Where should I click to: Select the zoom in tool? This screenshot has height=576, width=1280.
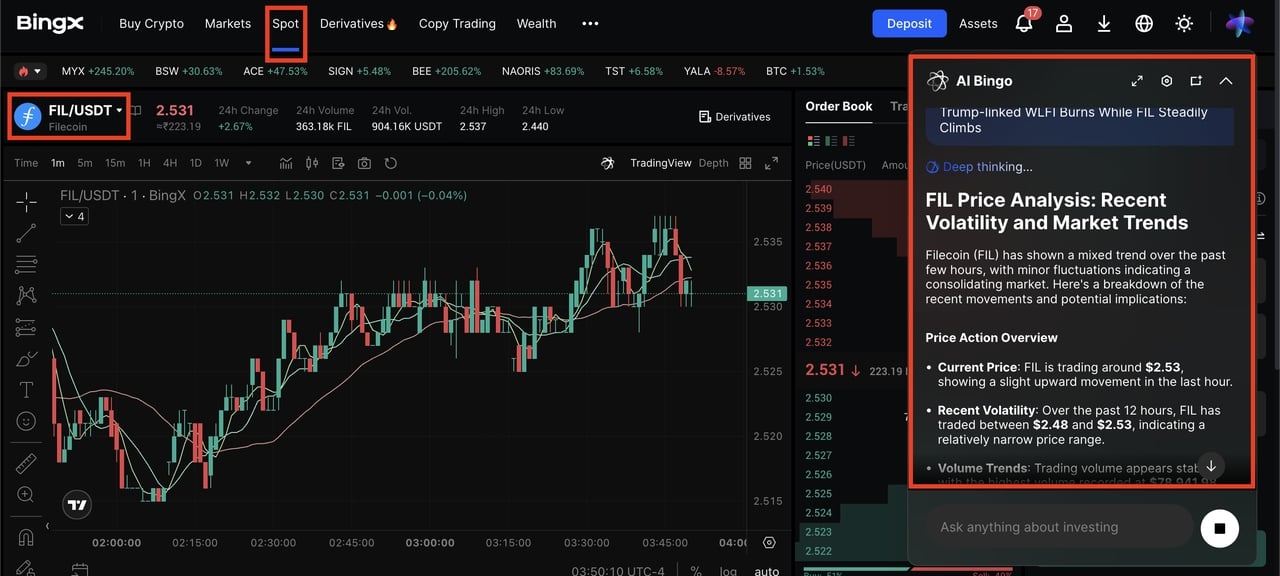point(26,495)
